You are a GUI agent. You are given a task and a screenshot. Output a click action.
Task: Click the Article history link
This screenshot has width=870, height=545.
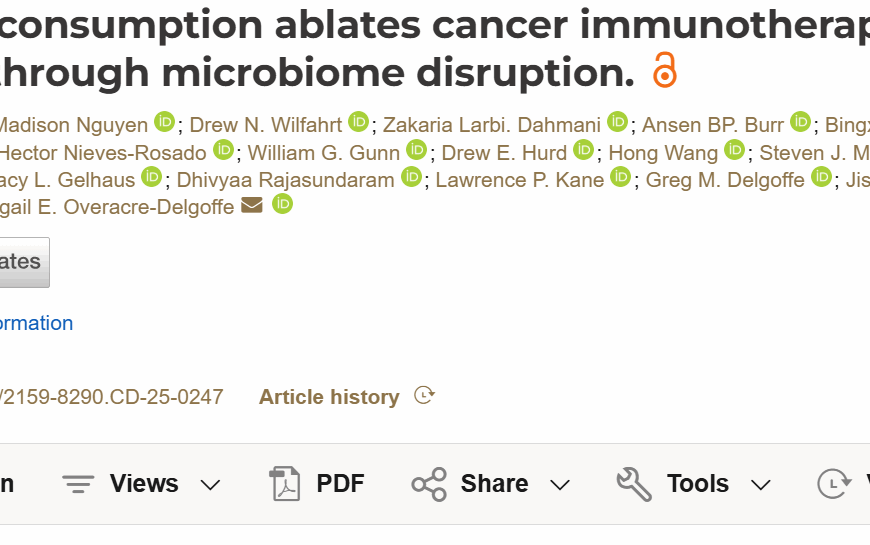(329, 397)
